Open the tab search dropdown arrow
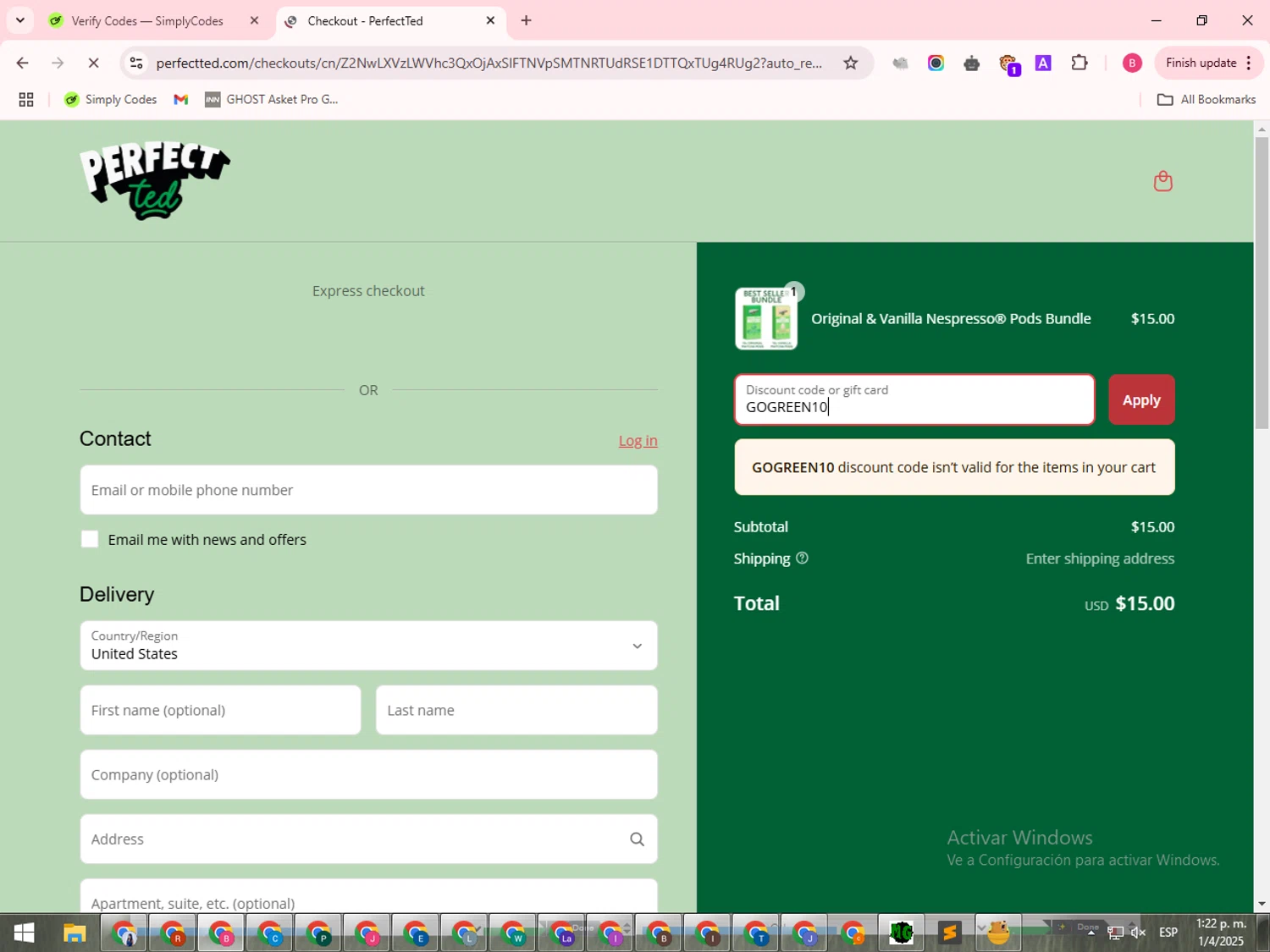The image size is (1270, 952). [20, 20]
